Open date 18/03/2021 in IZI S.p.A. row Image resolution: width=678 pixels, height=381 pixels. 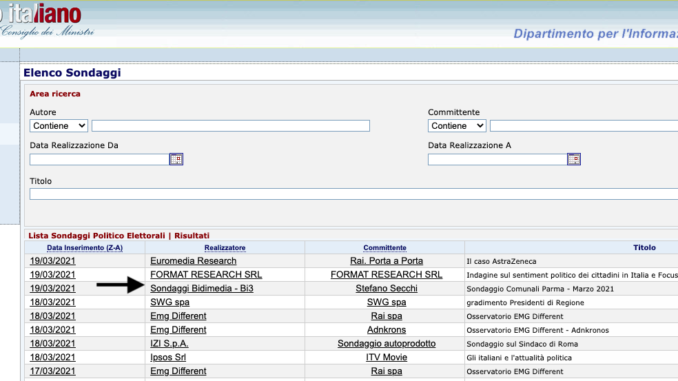tap(52, 343)
